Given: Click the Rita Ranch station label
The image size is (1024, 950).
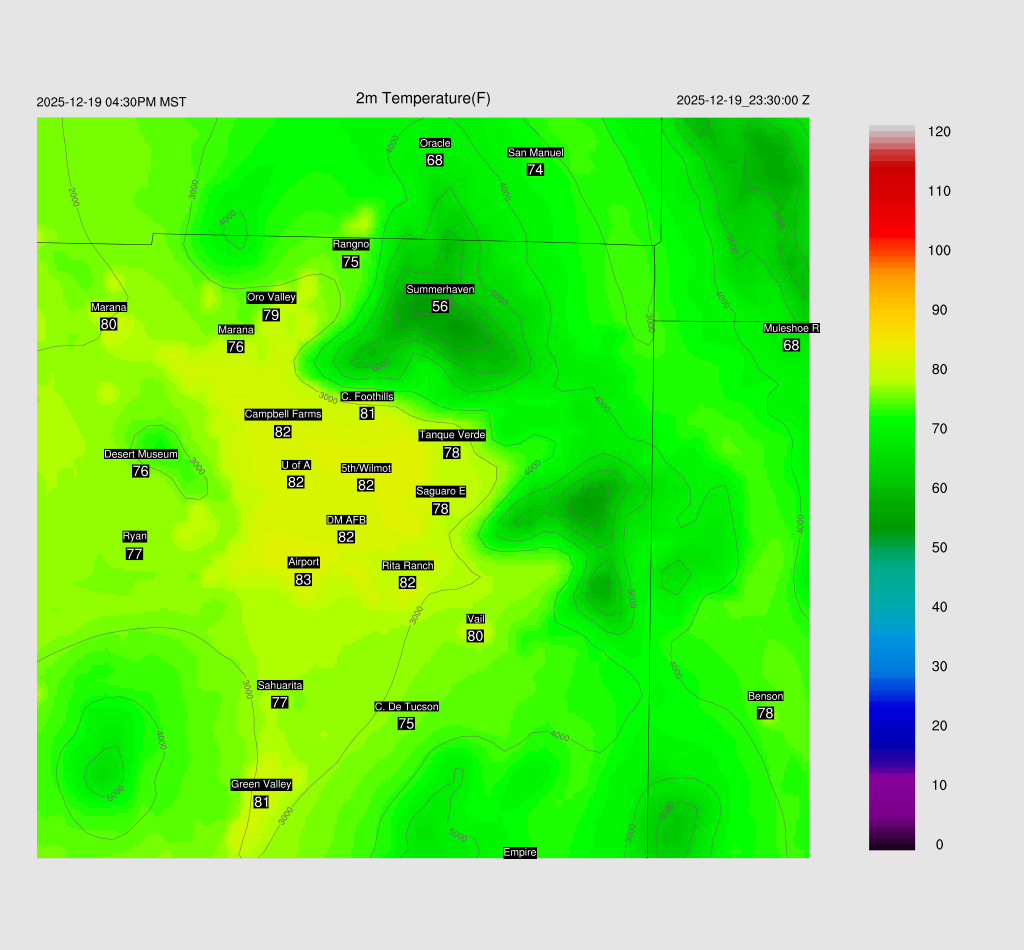Looking at the screenshot, I should click(407, 566).
